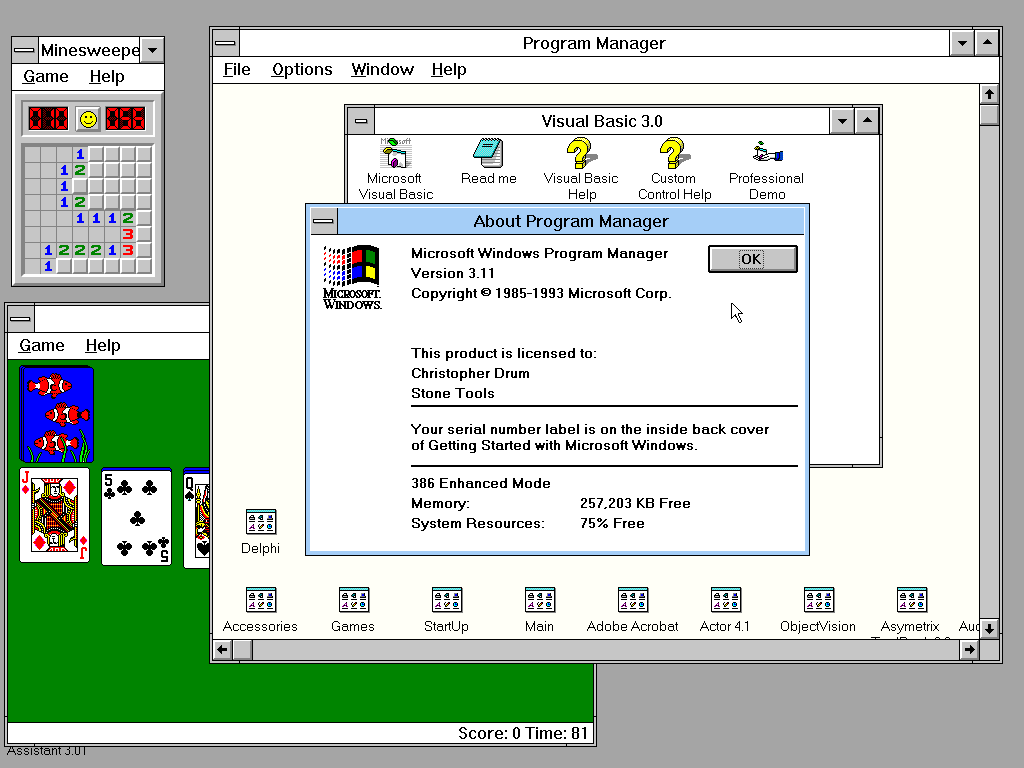
Task: Maximize the Visual Basic 3.0 group window
Action: [x=867, y=121]
